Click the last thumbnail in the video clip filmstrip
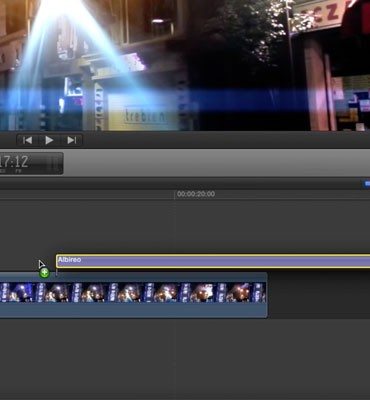Image resolution: width=370 pixels, height=400 pixels. tap(260, 293)
